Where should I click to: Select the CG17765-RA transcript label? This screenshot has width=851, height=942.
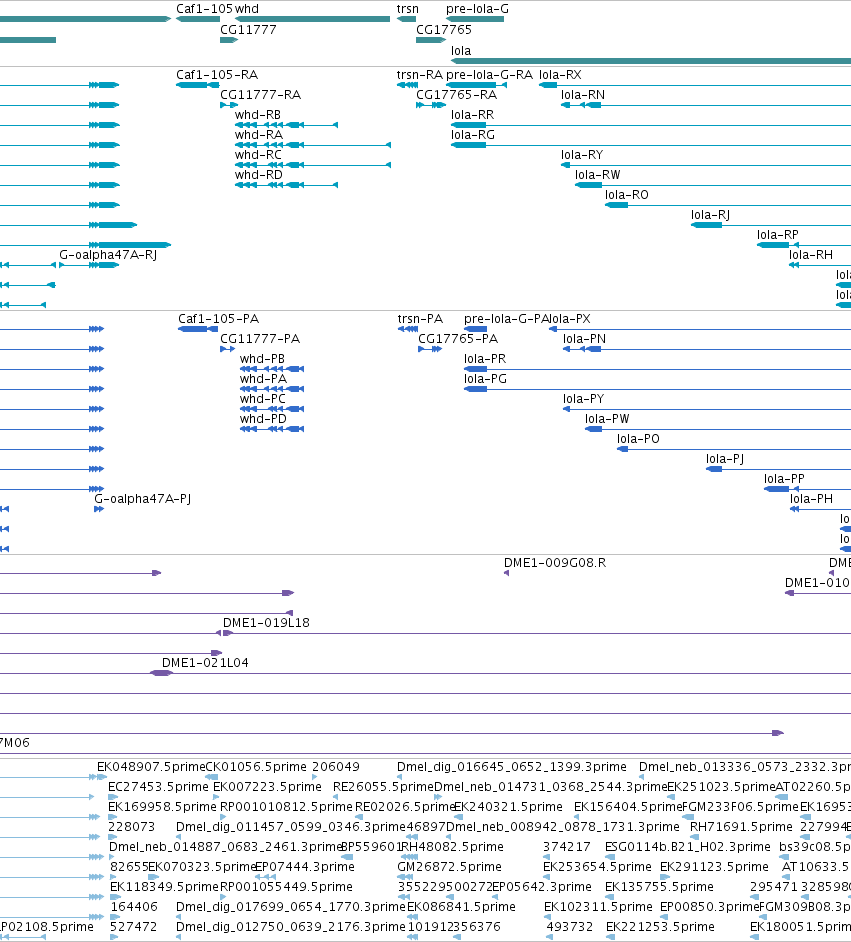pos(456,94)
